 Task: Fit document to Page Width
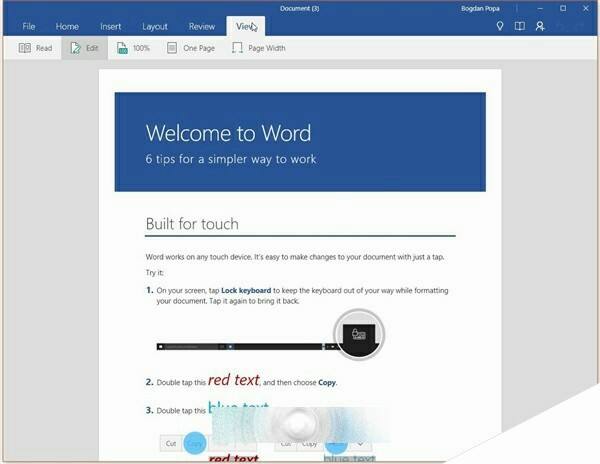click(258, 47)
